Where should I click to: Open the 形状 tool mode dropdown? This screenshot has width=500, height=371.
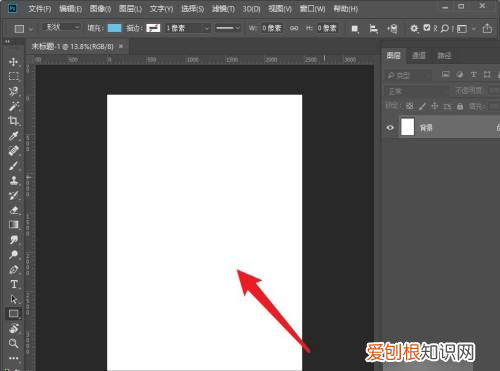pyautogui.click(x=61, y=28)
